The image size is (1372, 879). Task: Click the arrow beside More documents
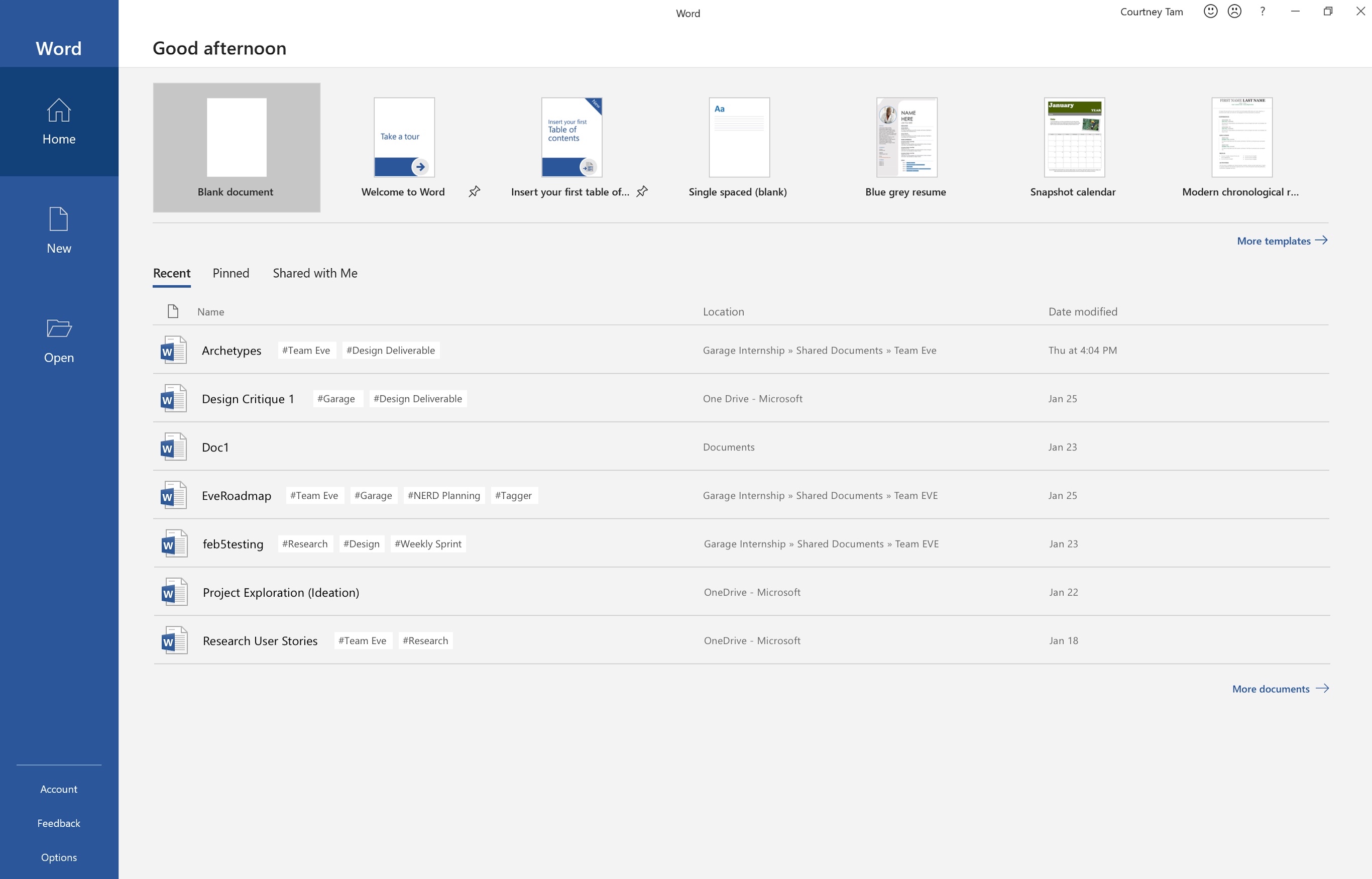[x=1322, y=688]
